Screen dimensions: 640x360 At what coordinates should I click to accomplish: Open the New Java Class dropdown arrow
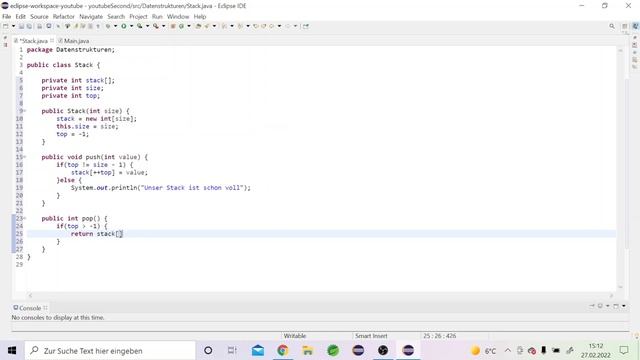(x=189, y=26)
